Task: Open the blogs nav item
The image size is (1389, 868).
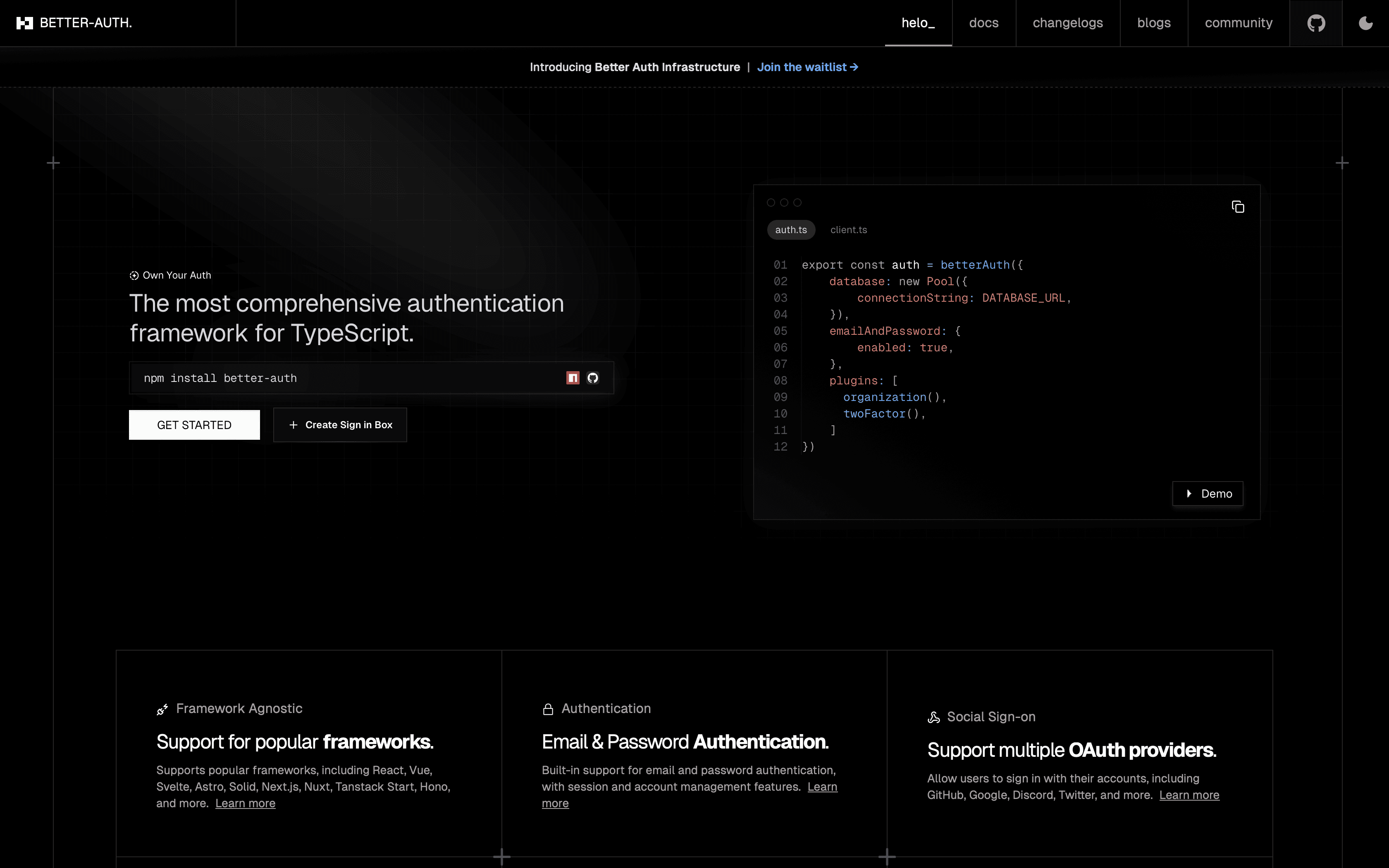Action: click(1154, 23)
